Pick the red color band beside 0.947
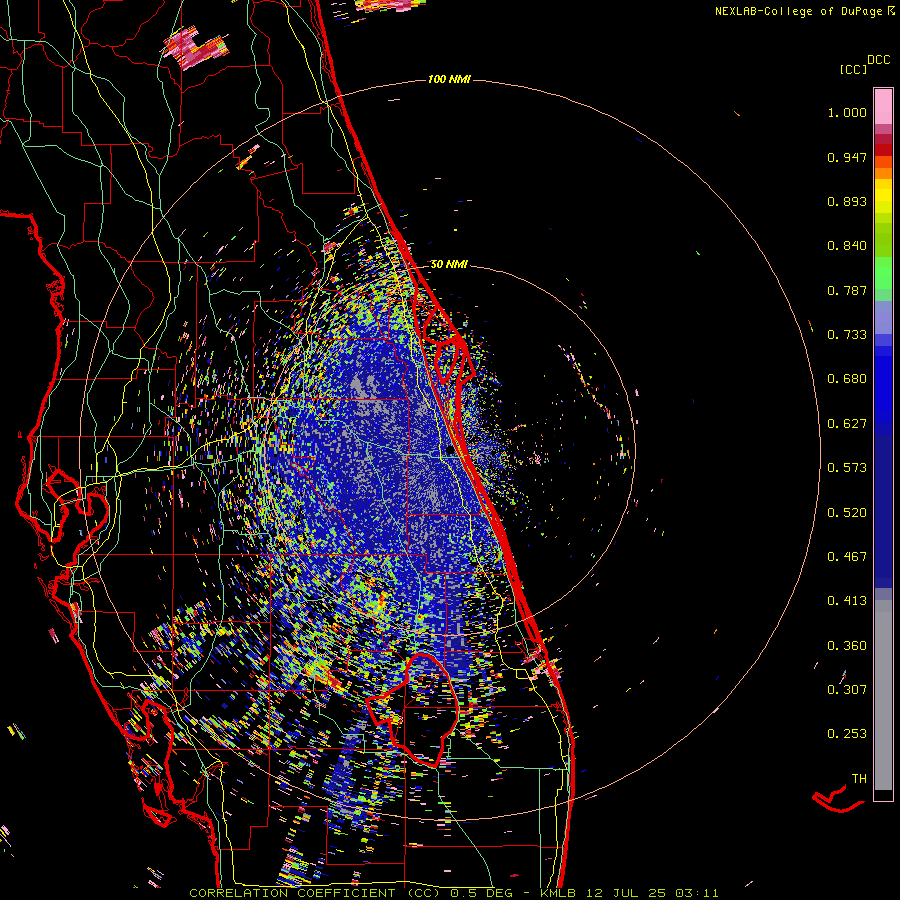 point(883,150)
